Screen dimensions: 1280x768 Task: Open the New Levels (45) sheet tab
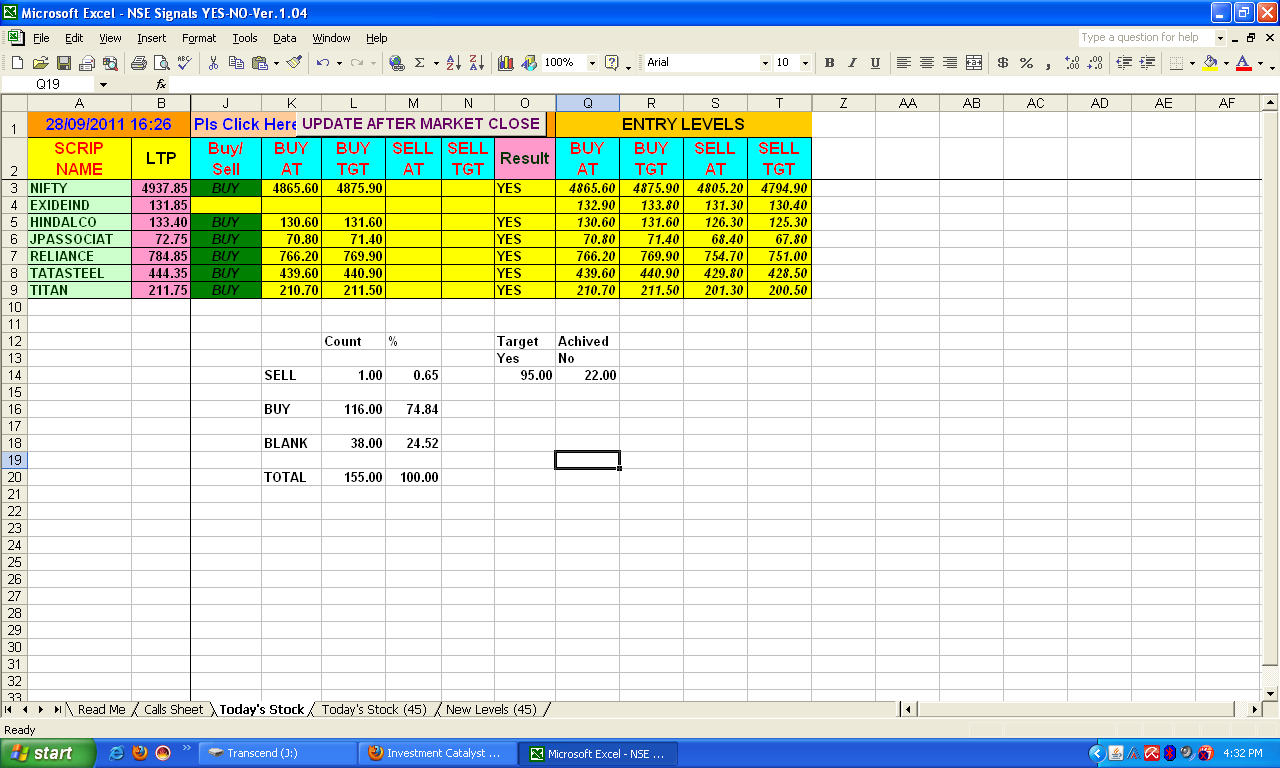[x=491, y=710]
